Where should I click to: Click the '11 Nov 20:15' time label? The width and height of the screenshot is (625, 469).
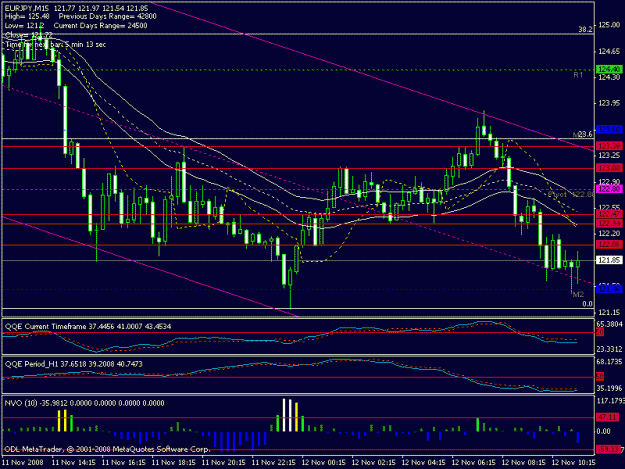[x=224, y=463]
